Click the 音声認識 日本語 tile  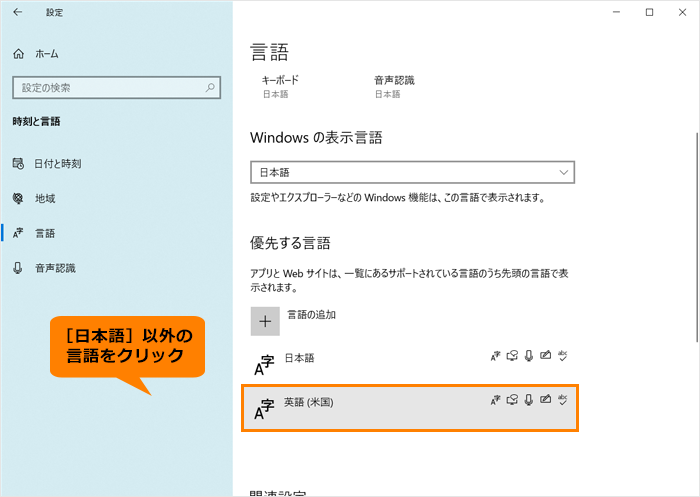[x=394, y=87]
